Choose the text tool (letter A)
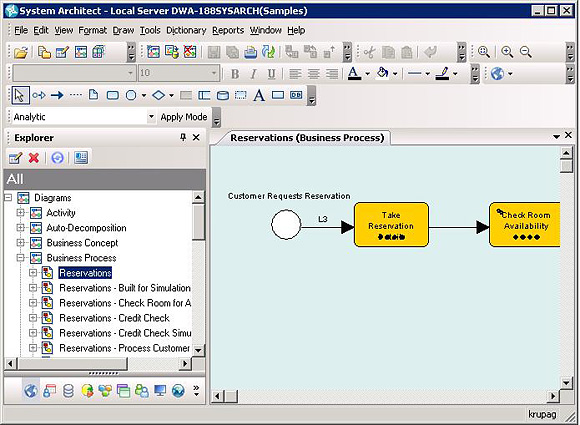 point(259,95)
